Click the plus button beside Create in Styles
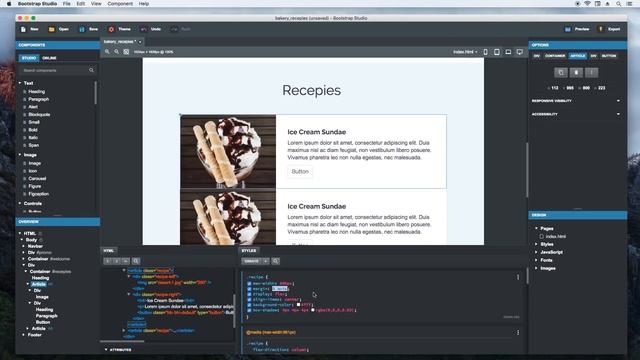 tap(266, 261)
